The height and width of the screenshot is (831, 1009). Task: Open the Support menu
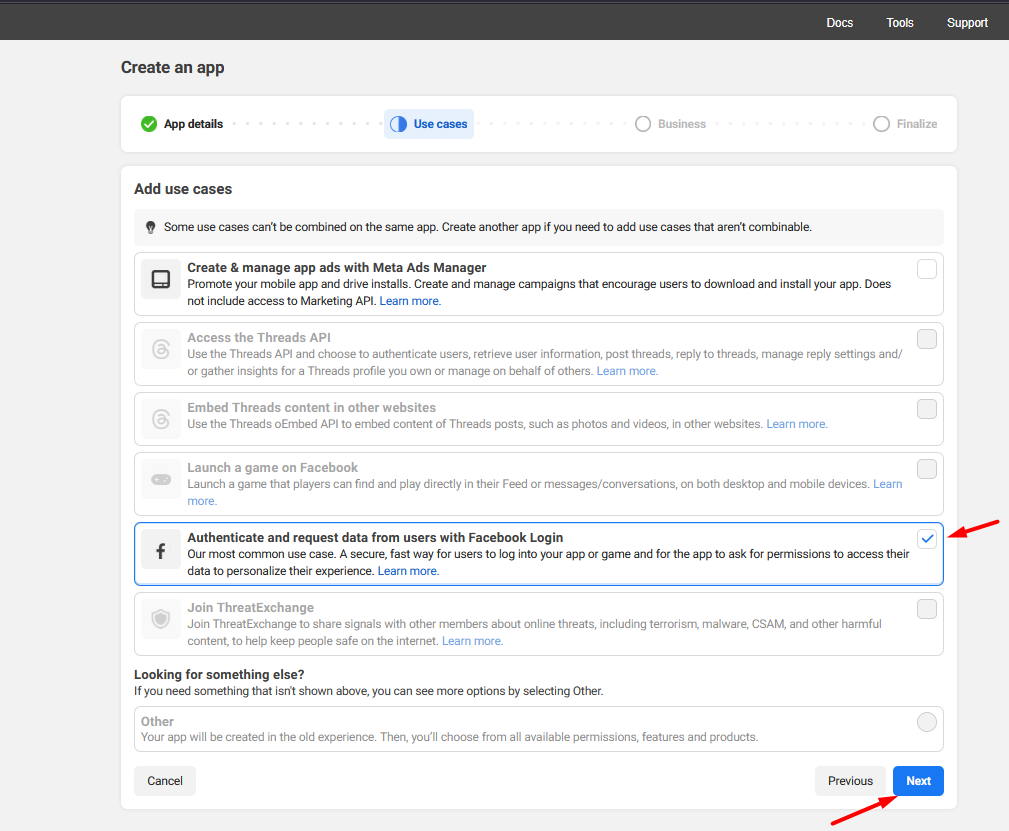(x=967, y=23)
